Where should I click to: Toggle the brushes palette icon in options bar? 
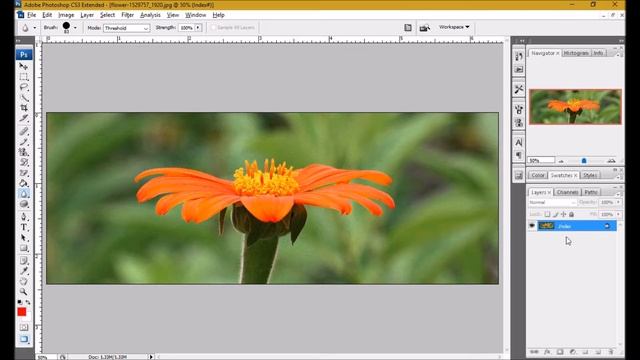pyautogui.click(x=408, y=27)
